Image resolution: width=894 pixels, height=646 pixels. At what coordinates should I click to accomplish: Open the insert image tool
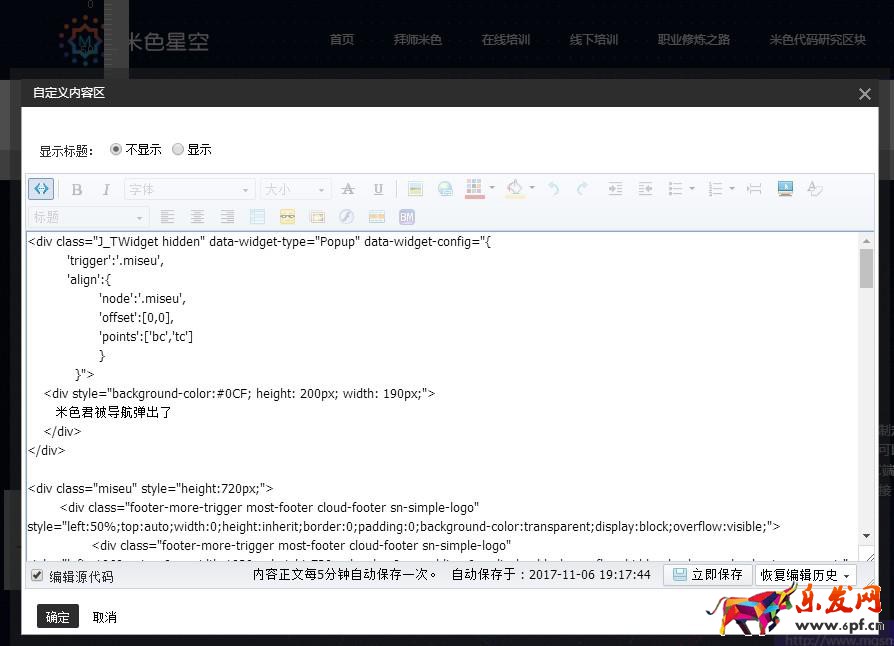415,188
